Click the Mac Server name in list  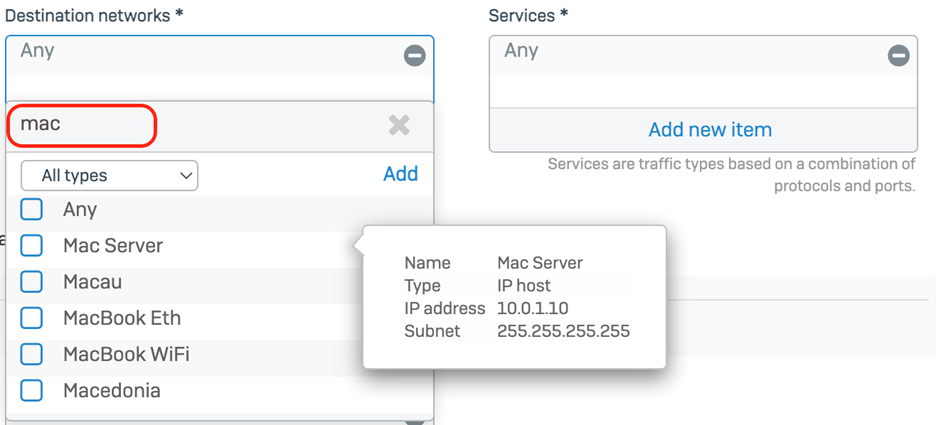click(112, 245)
